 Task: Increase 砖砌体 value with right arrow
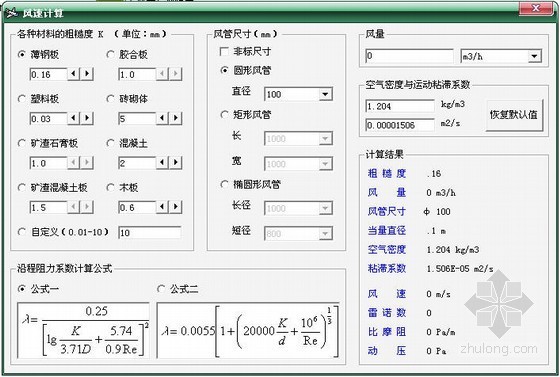click(x=175, y=118)
